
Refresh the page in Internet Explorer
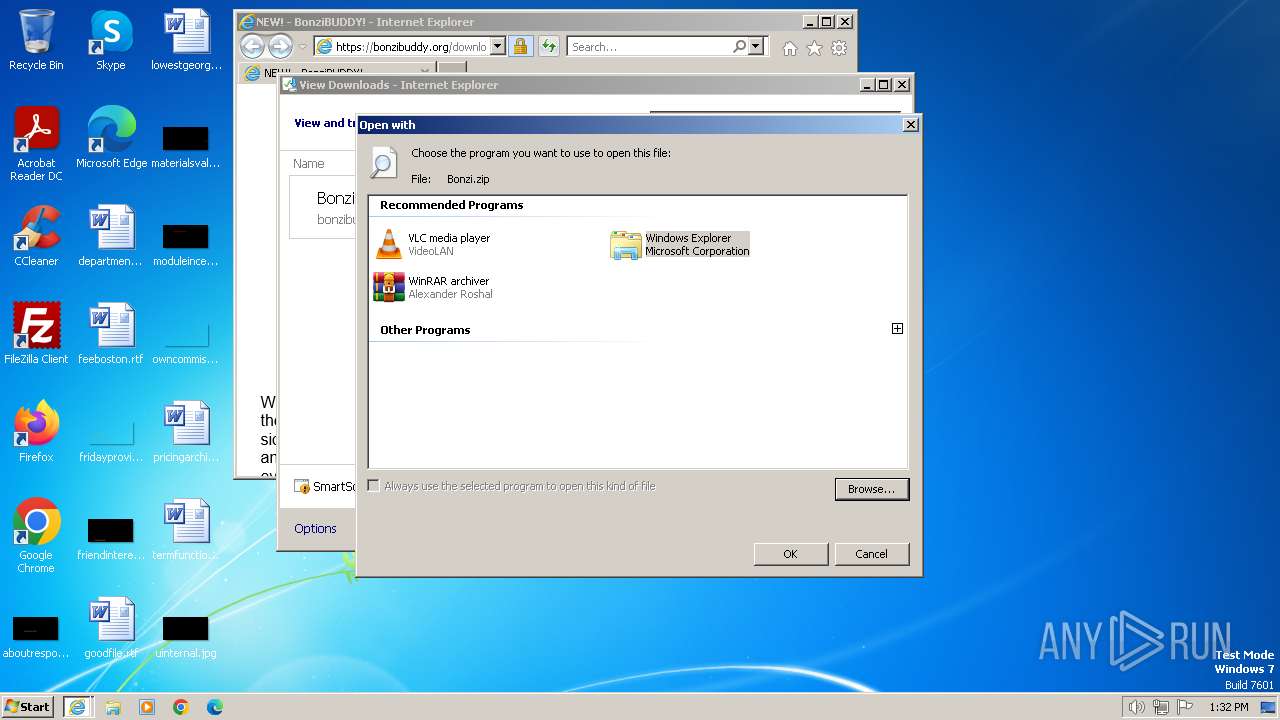[548, 47]
